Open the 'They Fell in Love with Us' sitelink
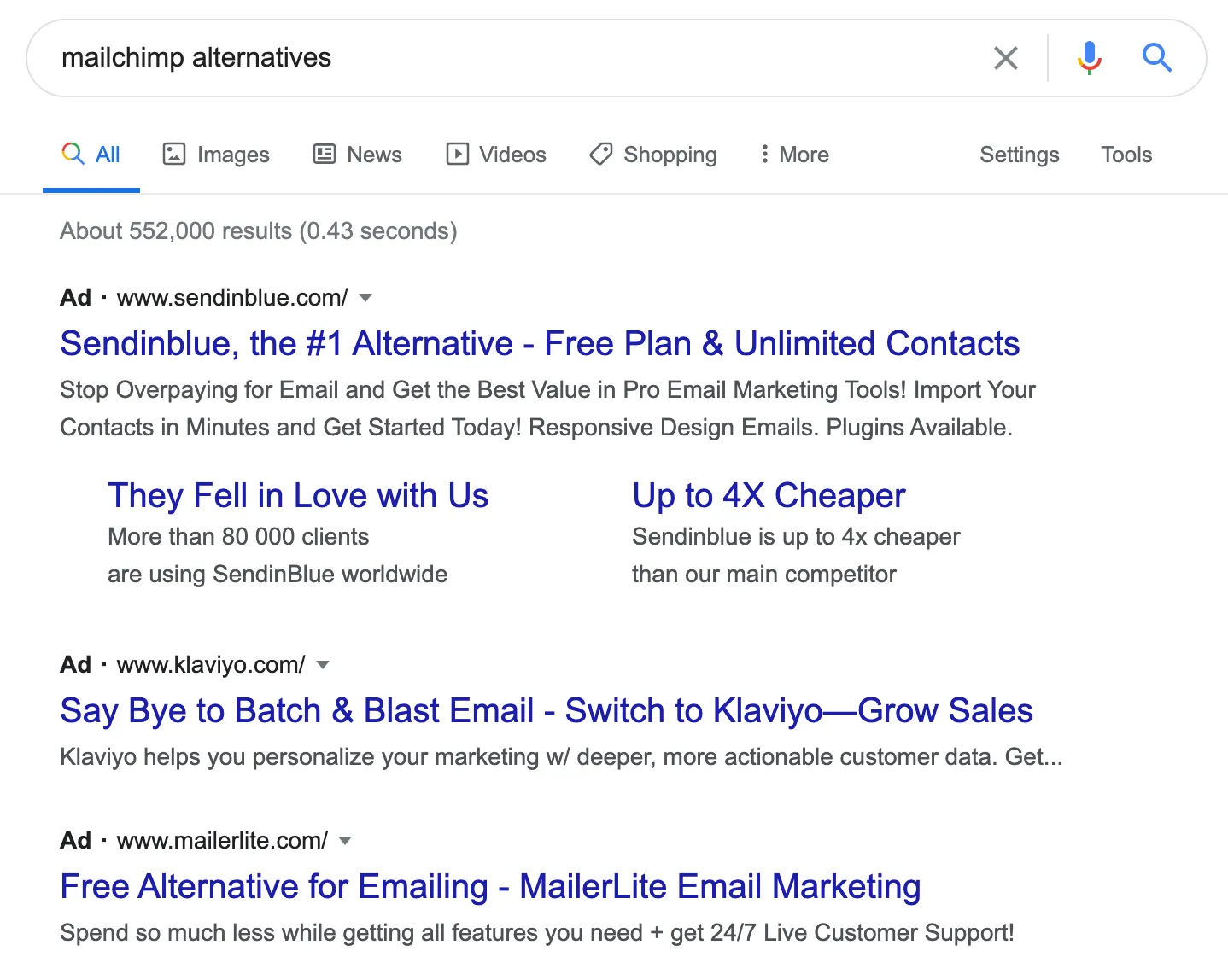This screenshot has width=1228, height=980. 298,495
